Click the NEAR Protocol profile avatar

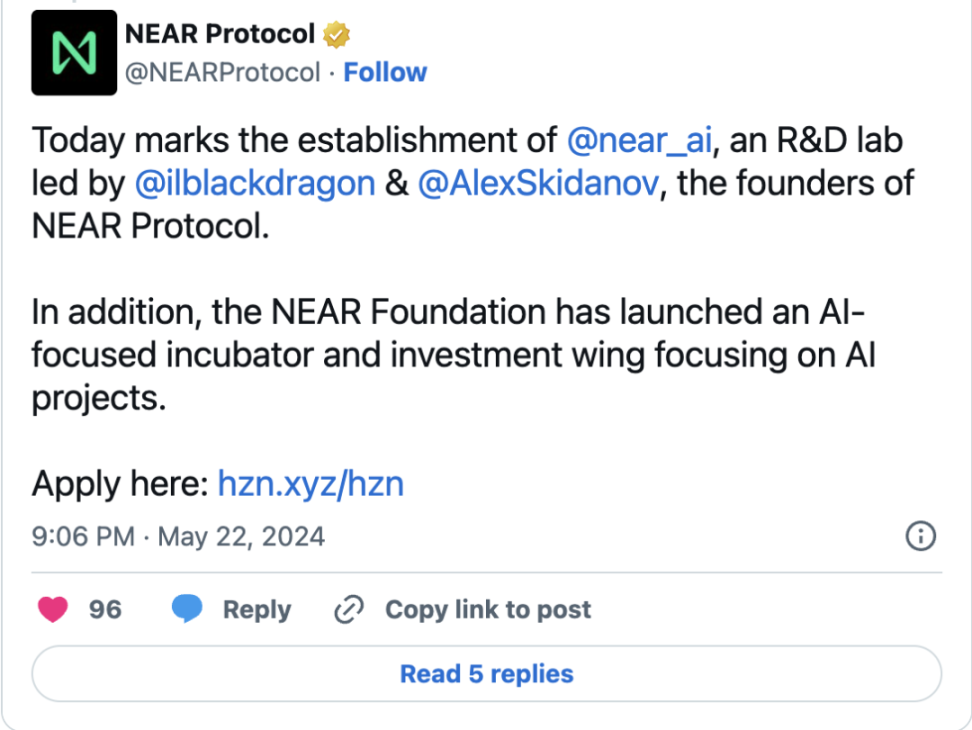[75, 51]
